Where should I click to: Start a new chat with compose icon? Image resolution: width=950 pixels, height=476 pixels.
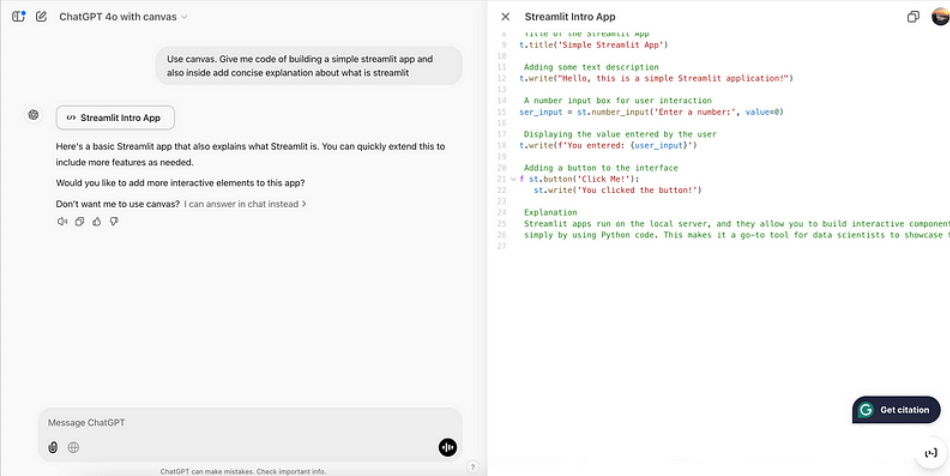(41, 17)
